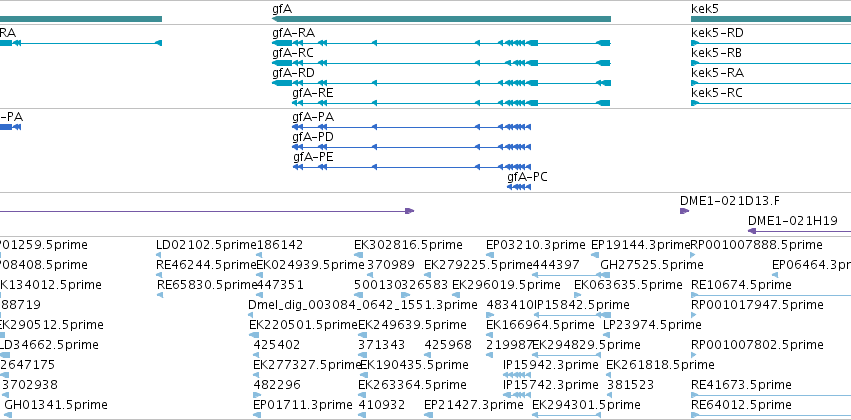851x420 pixels.
Task: Click the gfA-PC protein label
Action: click(528, 177)
